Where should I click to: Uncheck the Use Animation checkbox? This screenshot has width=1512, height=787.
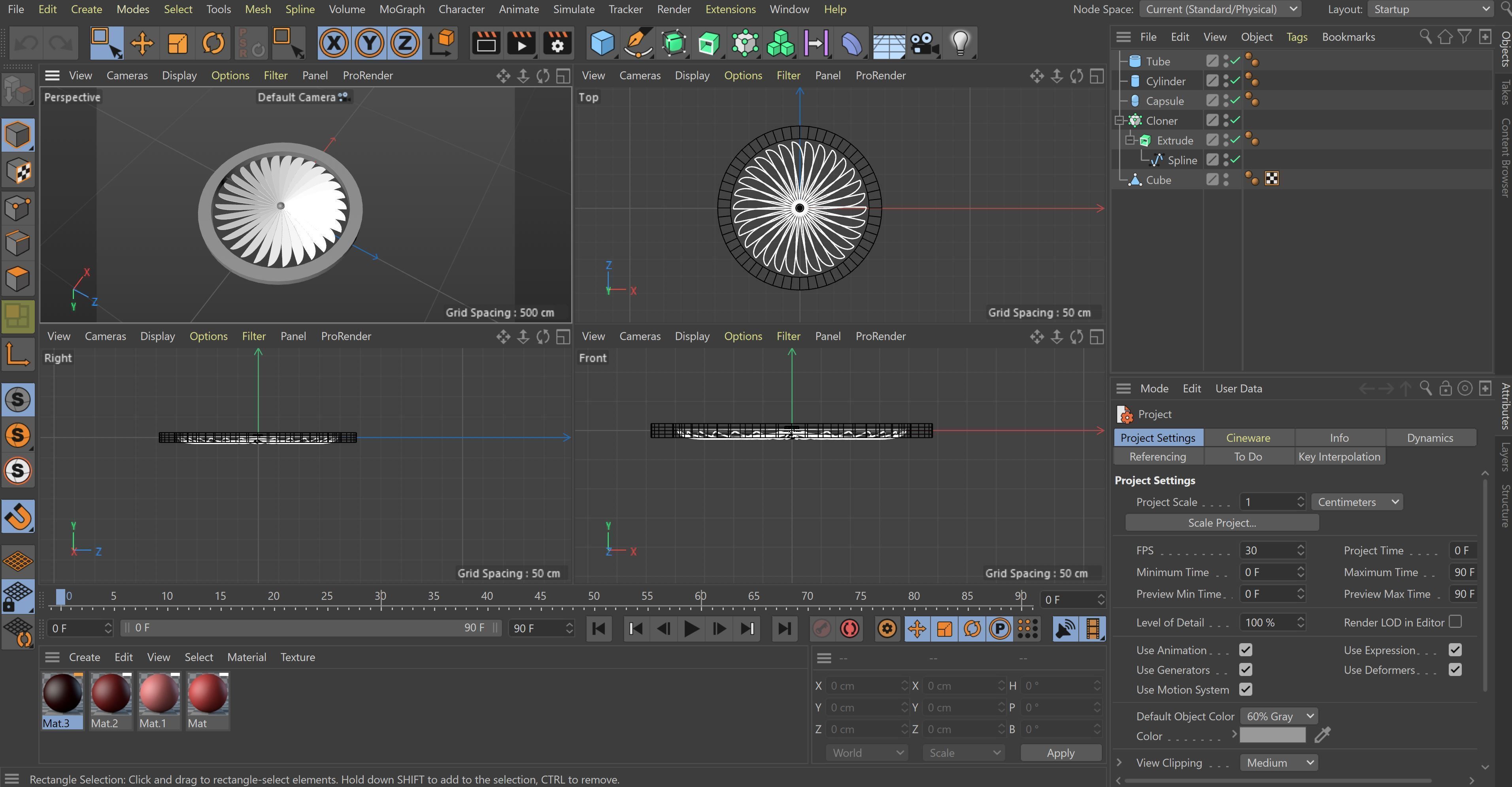[x=1246, y=650]
